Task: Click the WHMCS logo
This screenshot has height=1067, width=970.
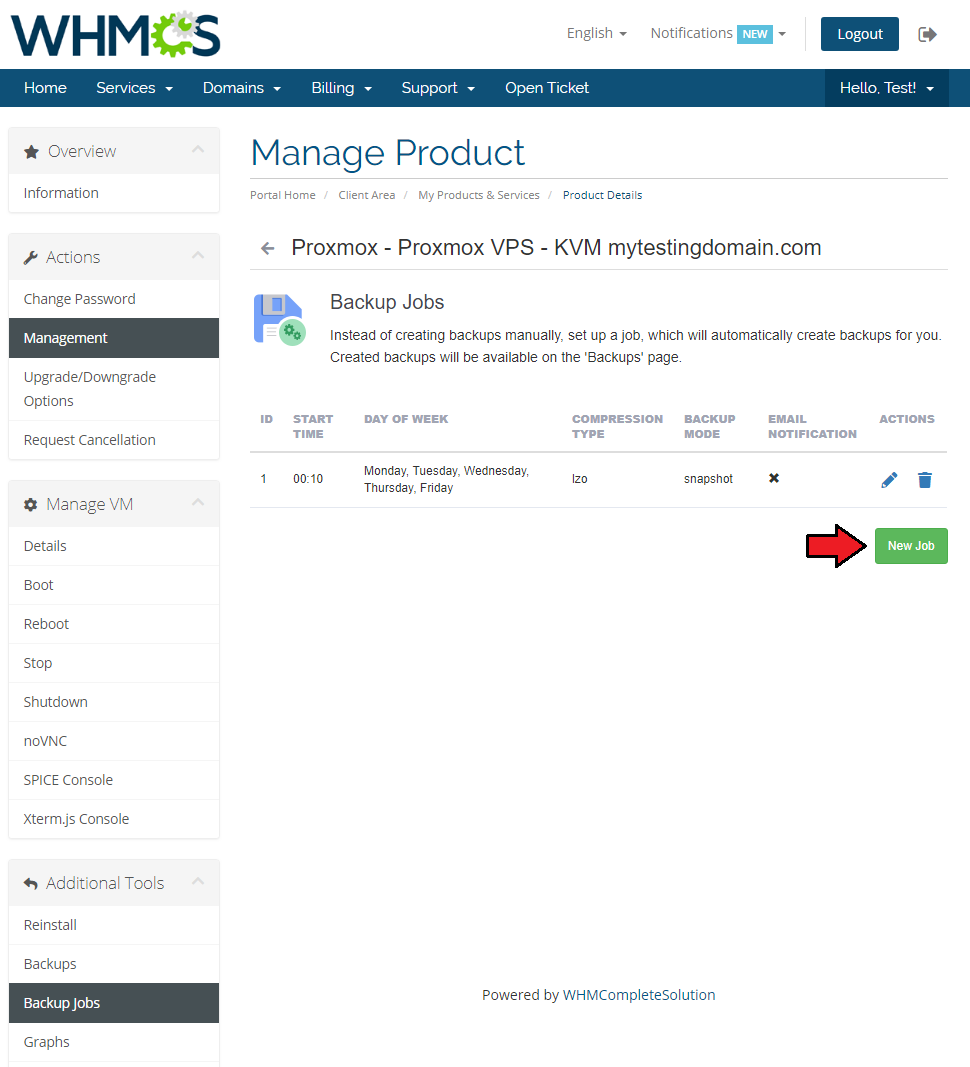Action: [116, 34]
